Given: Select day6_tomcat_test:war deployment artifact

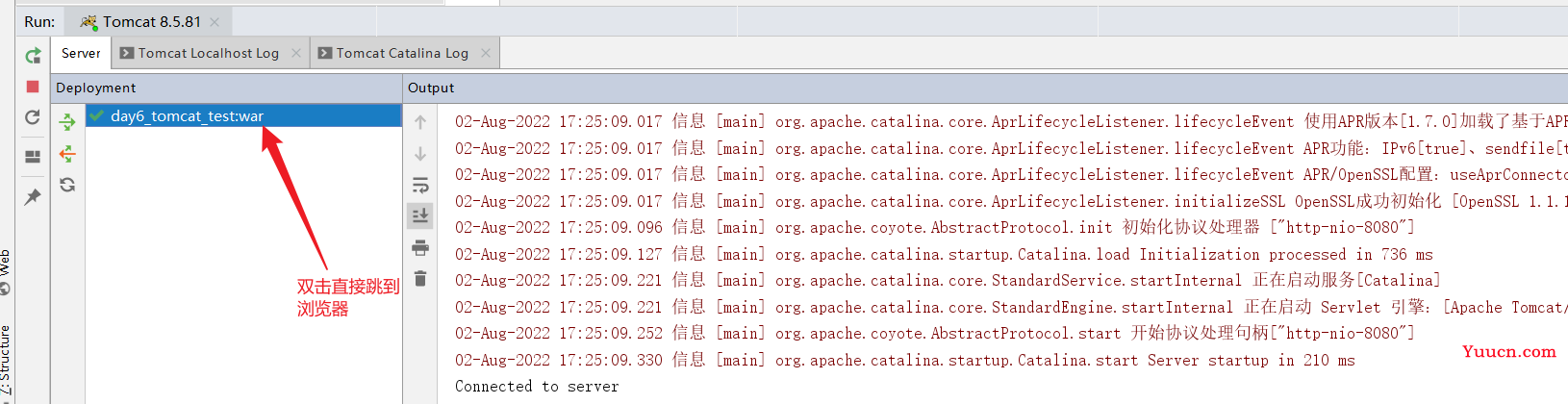Looking at the screenshot, I should point(187,115).
